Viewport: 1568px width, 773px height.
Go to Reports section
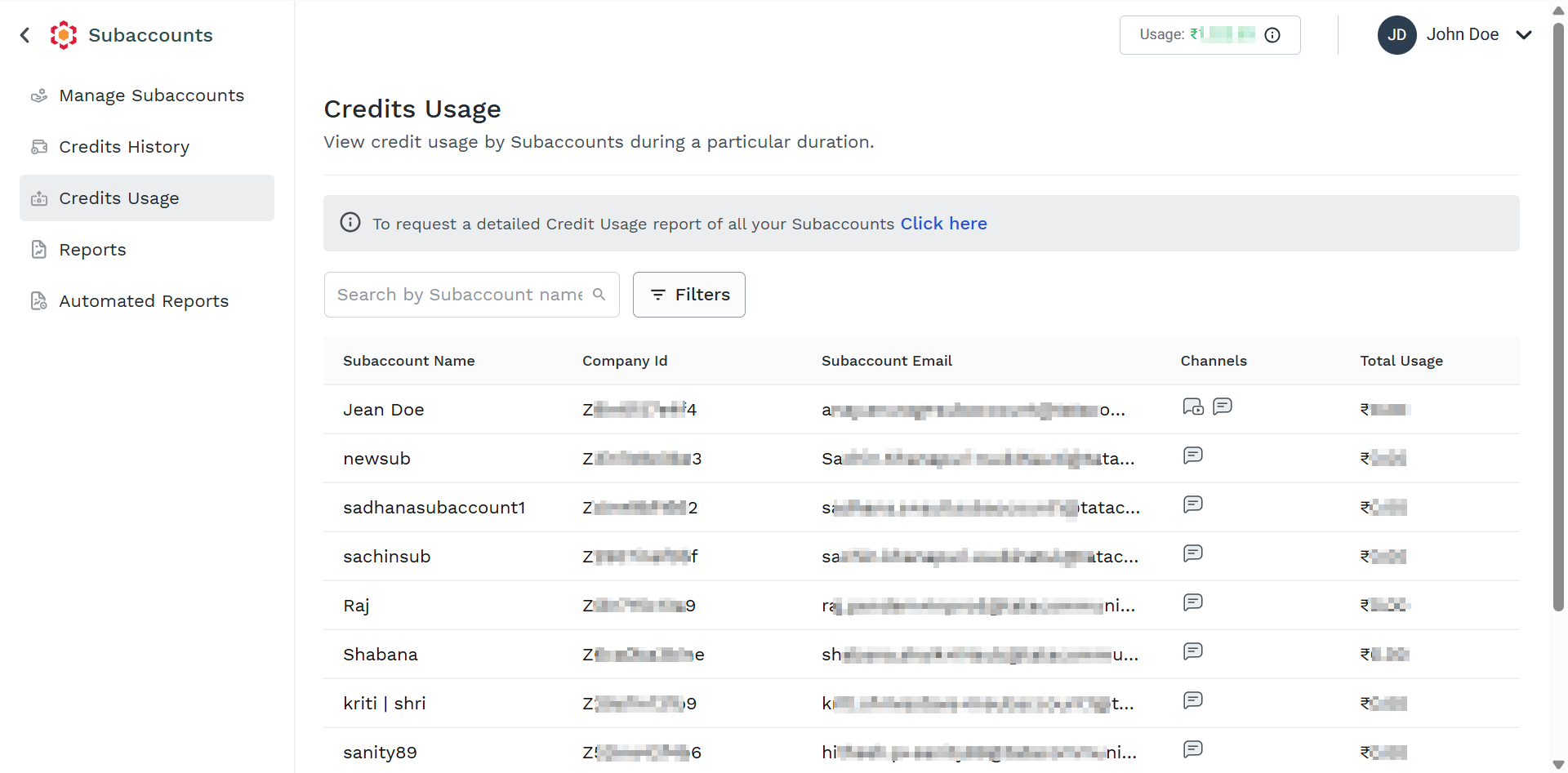tap(147, 250)
